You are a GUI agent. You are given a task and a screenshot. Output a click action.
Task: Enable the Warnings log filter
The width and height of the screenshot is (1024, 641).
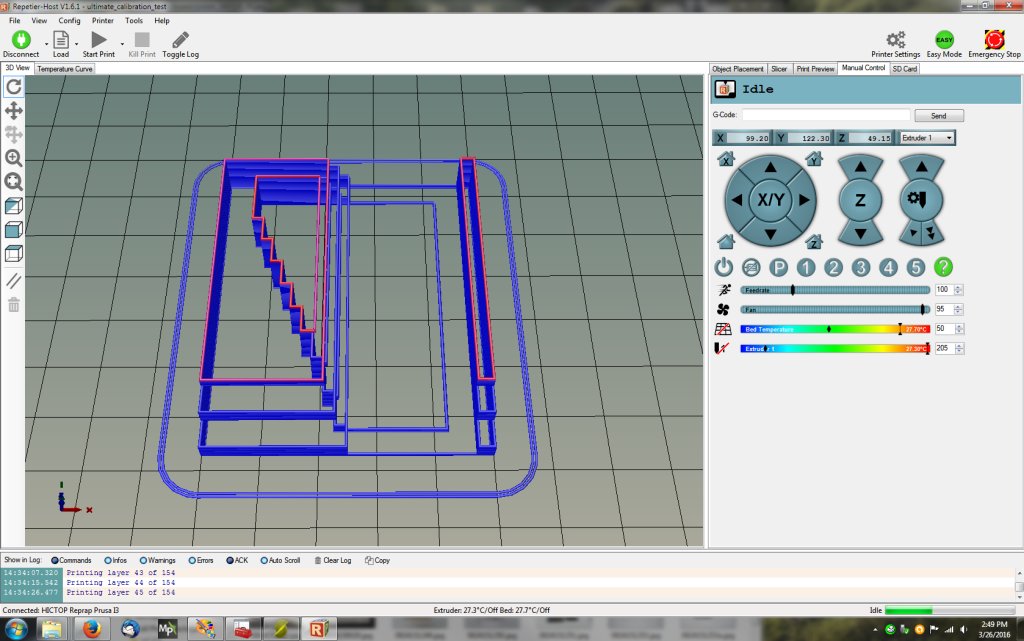(144, 560)
